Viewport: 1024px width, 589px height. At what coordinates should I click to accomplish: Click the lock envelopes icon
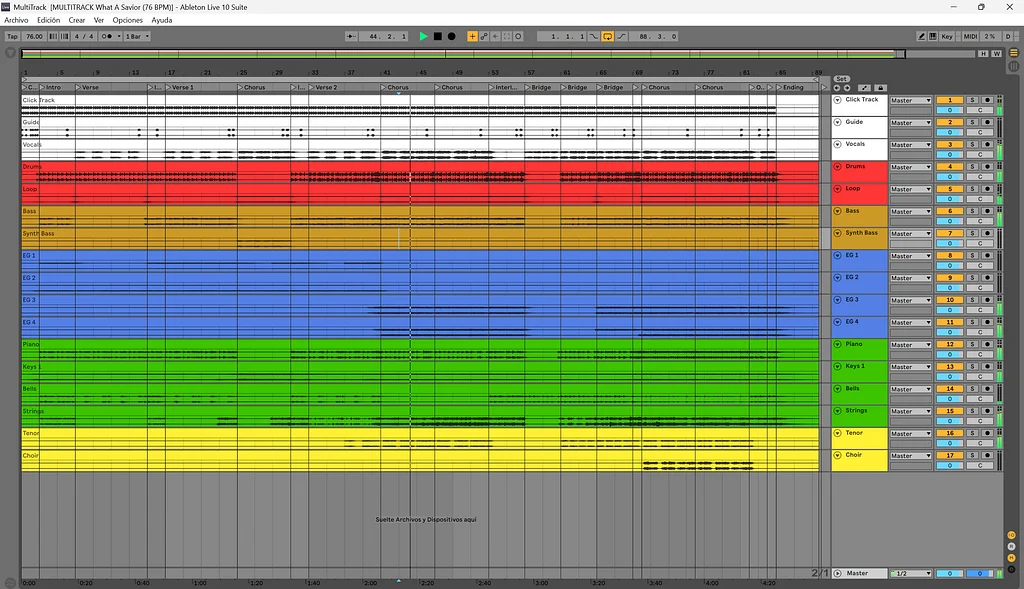[880, 88]
